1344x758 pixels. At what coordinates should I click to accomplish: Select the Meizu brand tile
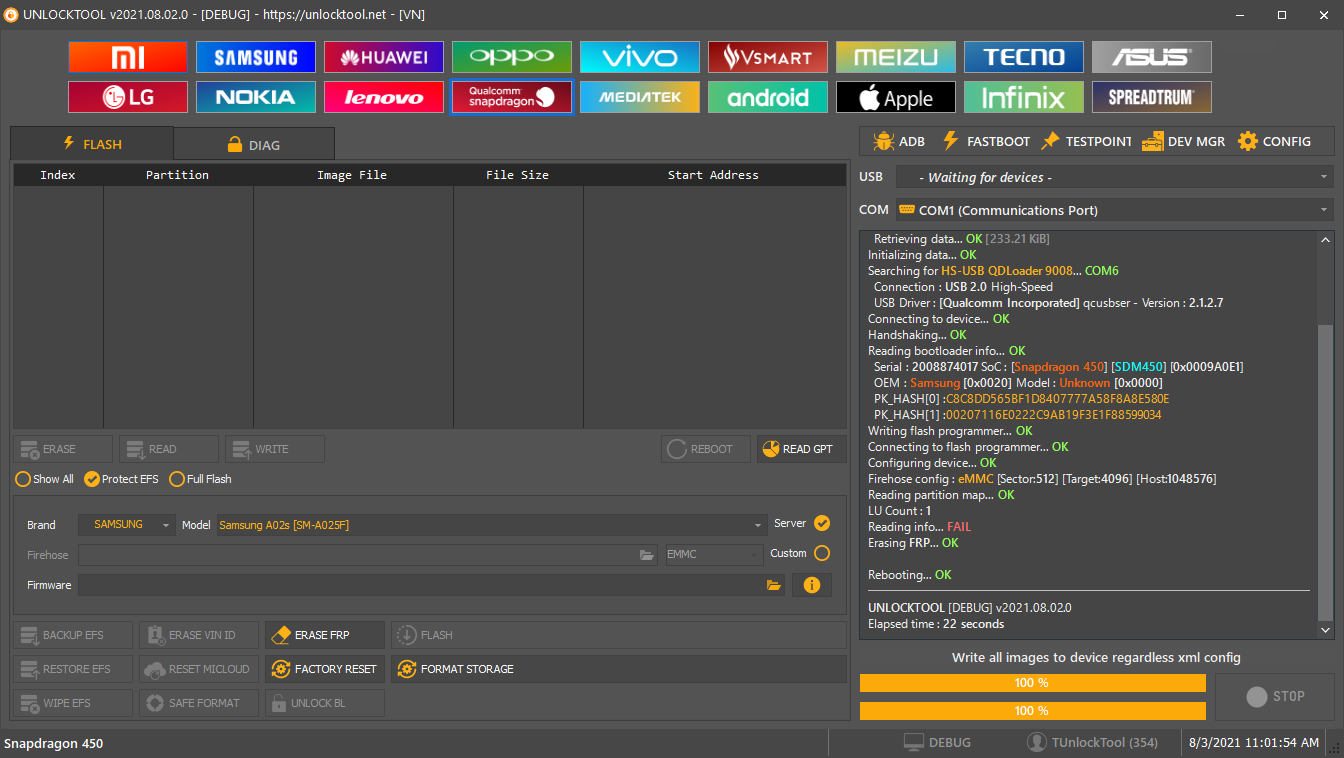896,57
